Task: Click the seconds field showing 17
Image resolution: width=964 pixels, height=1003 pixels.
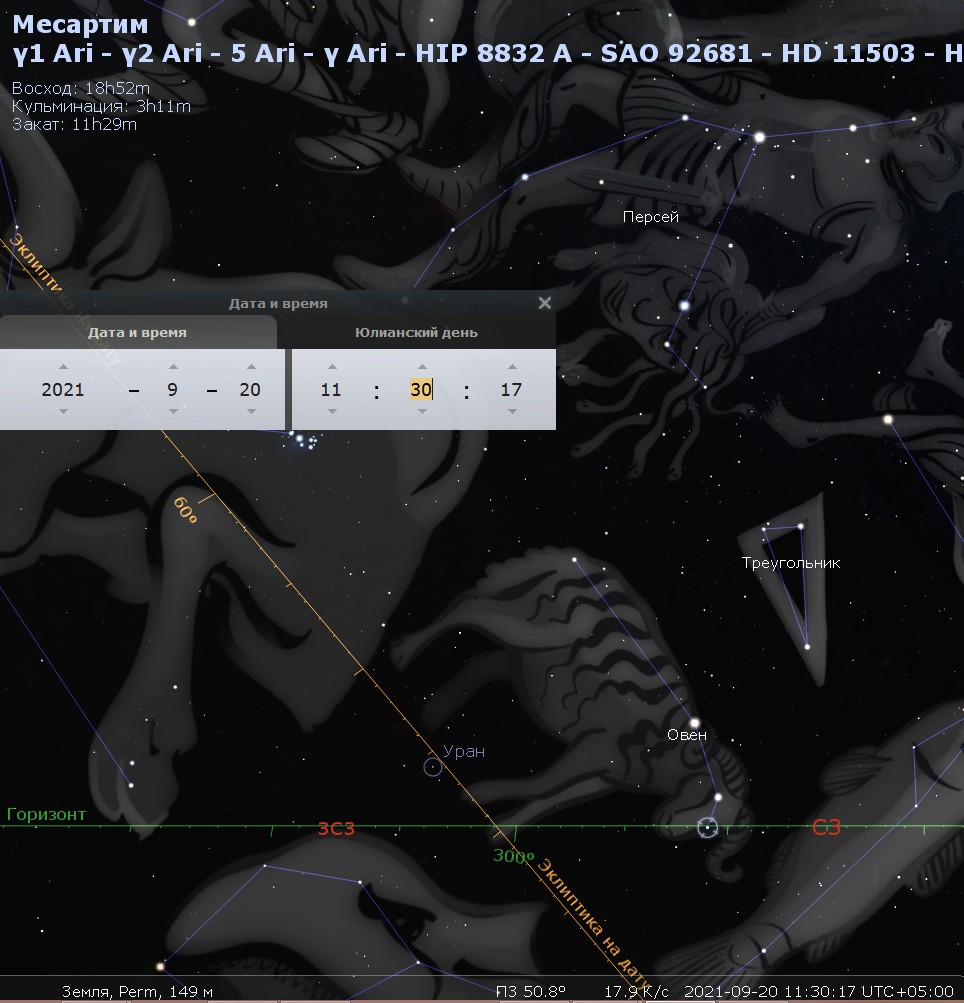Action: [x=511, y=390]
